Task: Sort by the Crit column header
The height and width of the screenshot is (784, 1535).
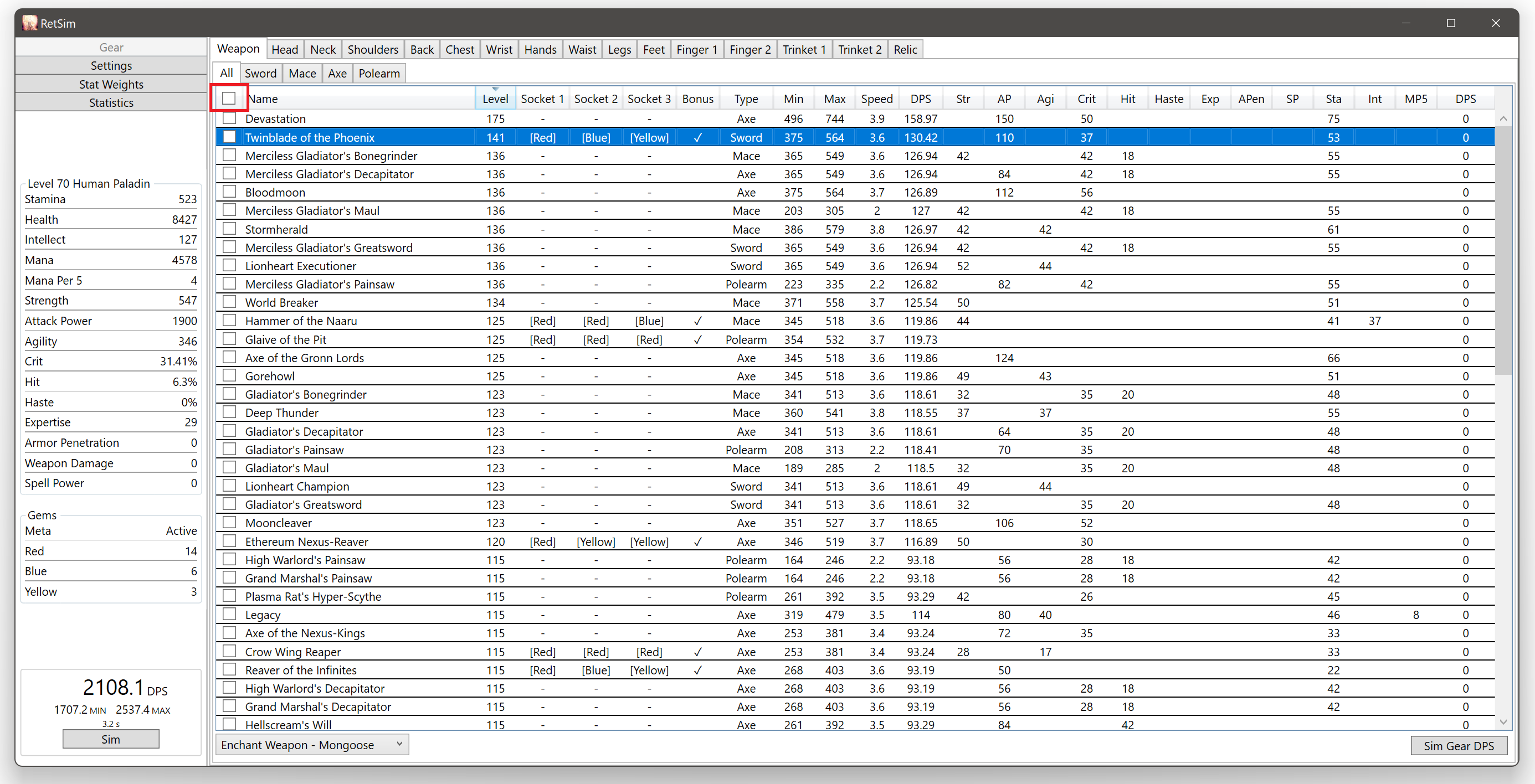Action: (1086, 99)
